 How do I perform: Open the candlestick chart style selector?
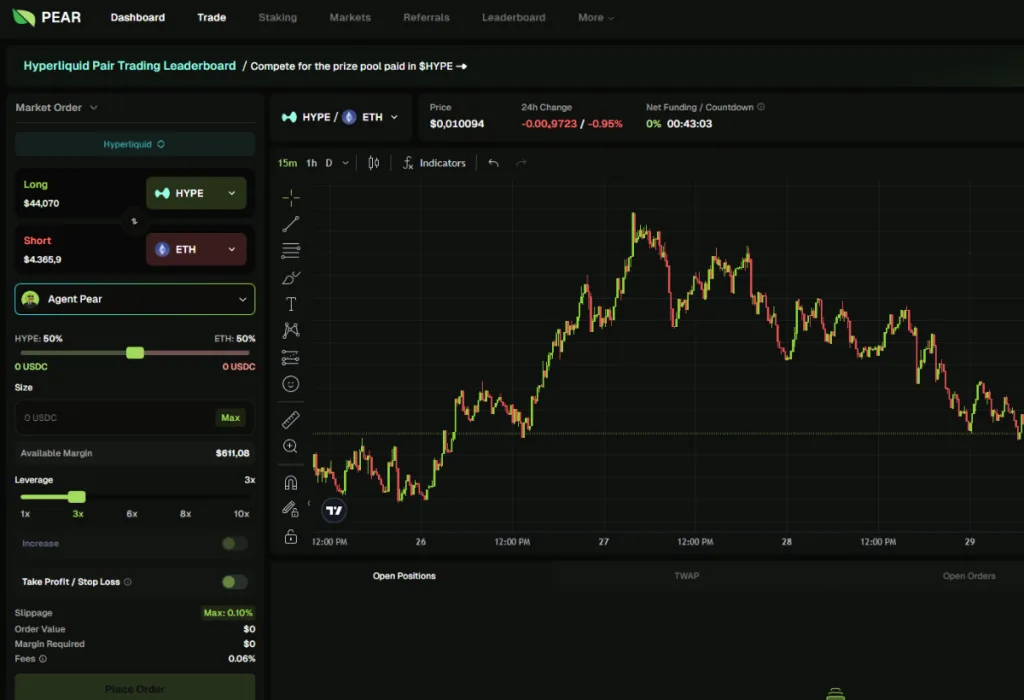pos(373,163)
